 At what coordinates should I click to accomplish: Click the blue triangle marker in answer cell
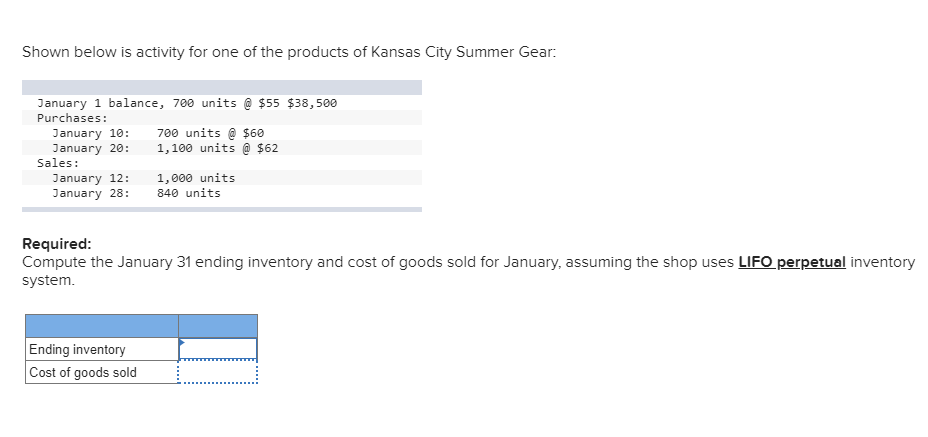pyautogui.click(x=182, y=342)
